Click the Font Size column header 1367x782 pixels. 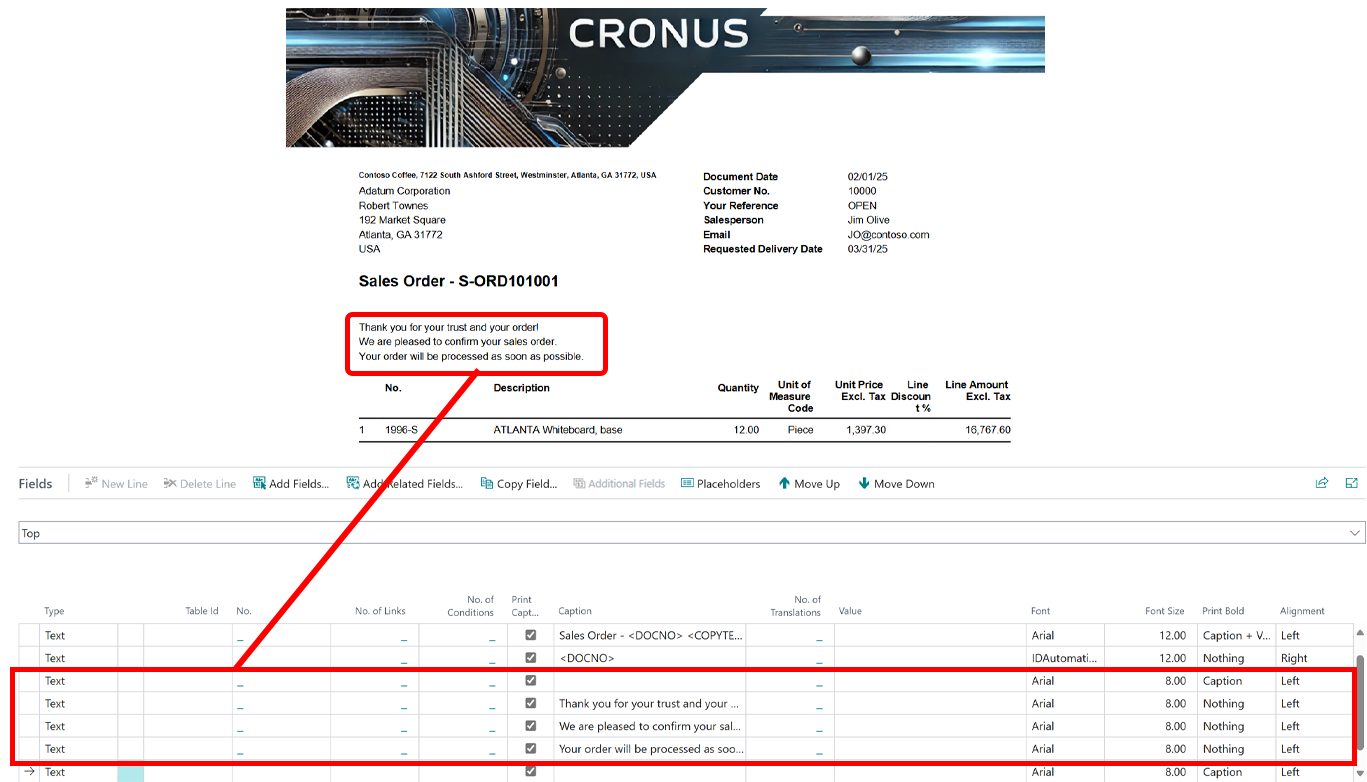(x=1164, y=611)
